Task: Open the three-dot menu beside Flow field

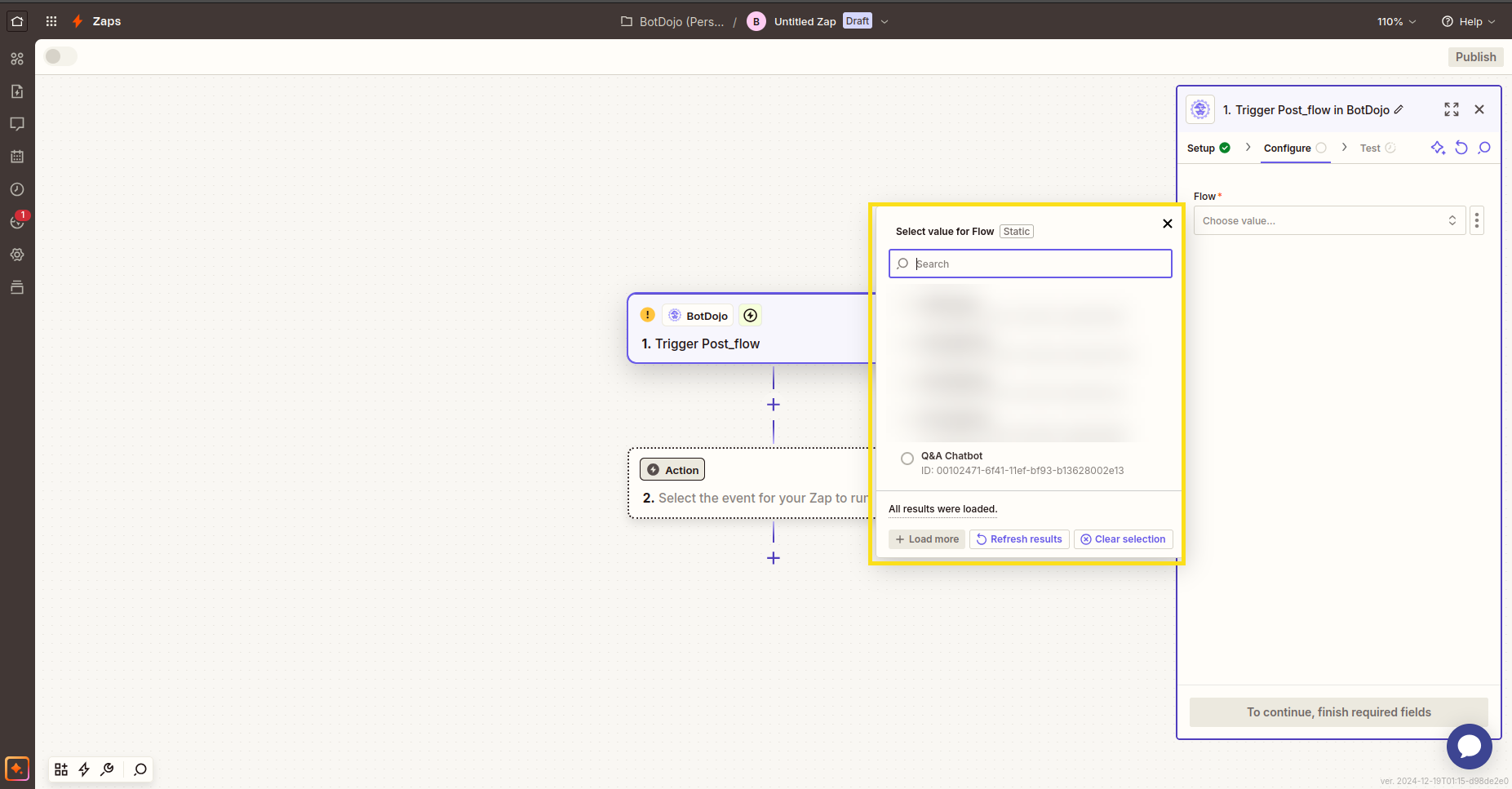Action: (1477, 220)
